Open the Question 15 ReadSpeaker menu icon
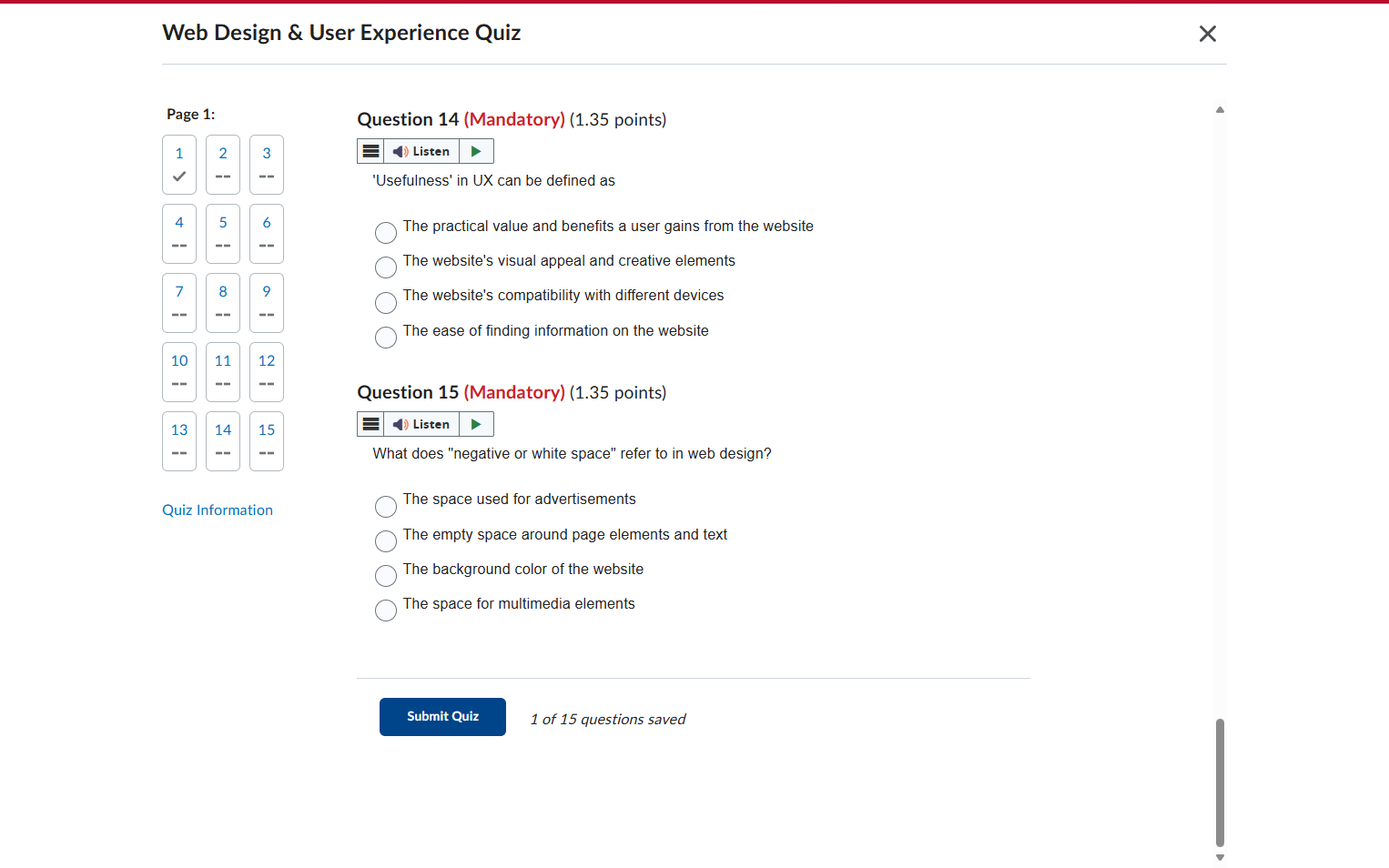Image resolution: width=1389 pixels, height=868 pixels. coord(370,424)
